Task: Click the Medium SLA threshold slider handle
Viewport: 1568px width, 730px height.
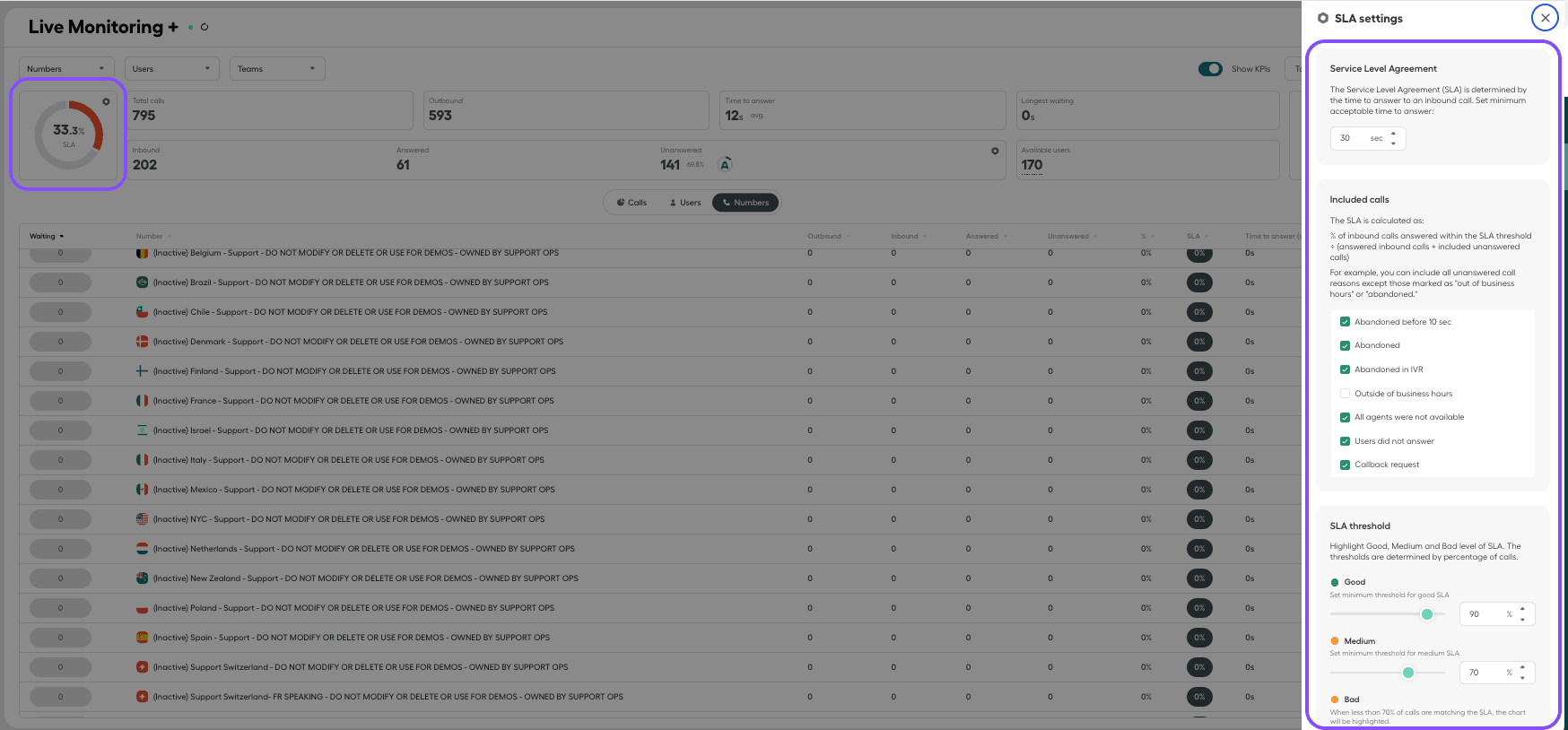Action: coord(1408,673)
